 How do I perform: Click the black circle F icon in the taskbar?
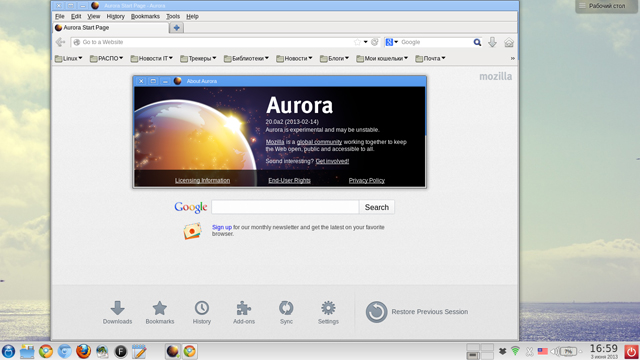(x=120, y=351)
